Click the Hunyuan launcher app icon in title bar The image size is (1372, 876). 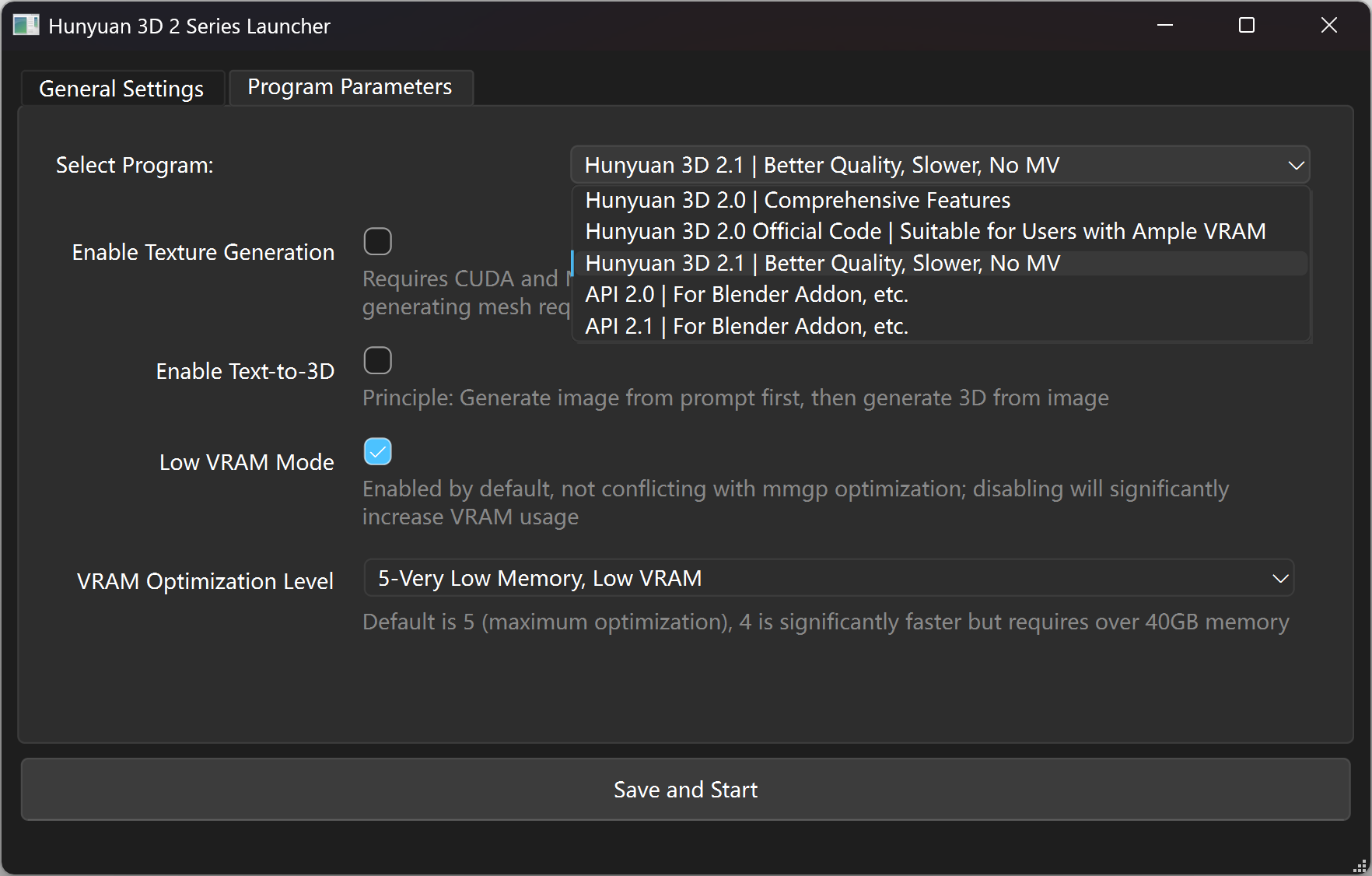tap(26, 26)
